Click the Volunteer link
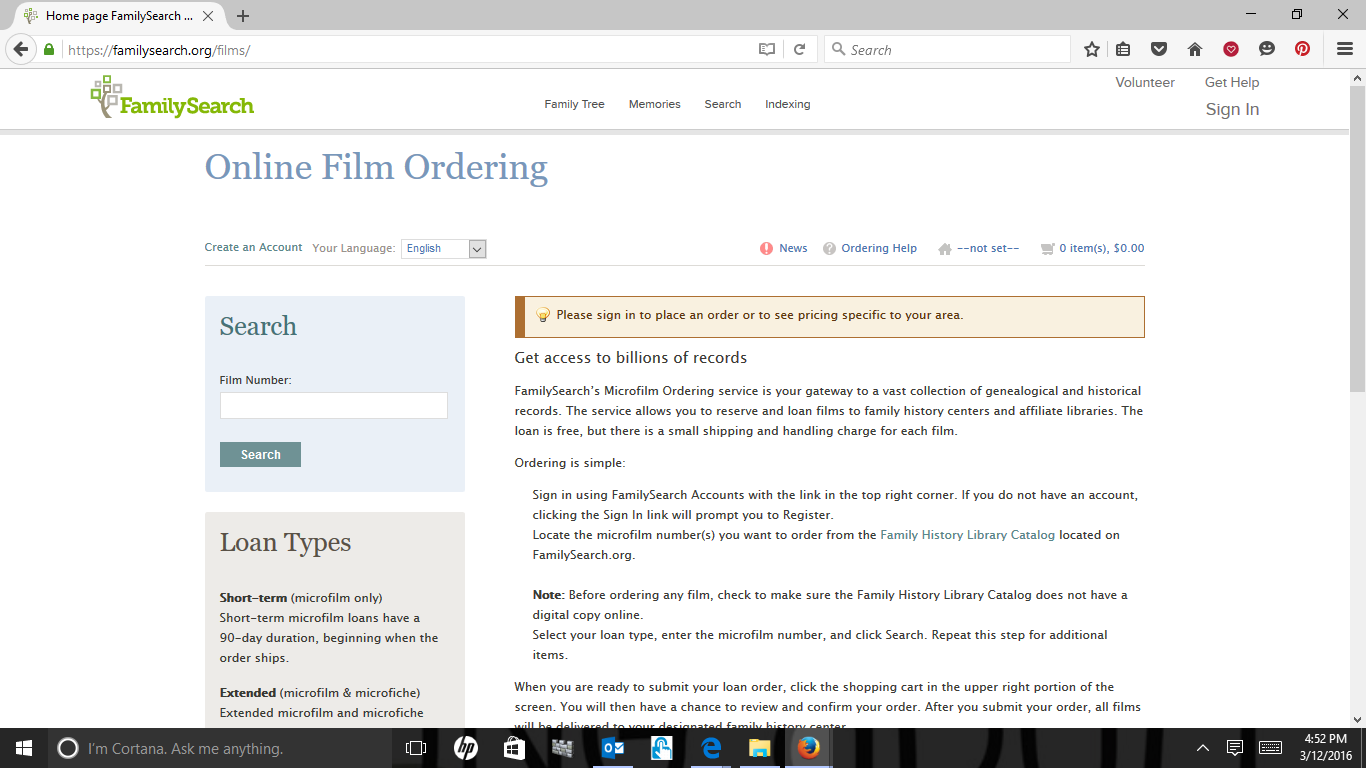1366x768 pixels. pos(1145,82)
